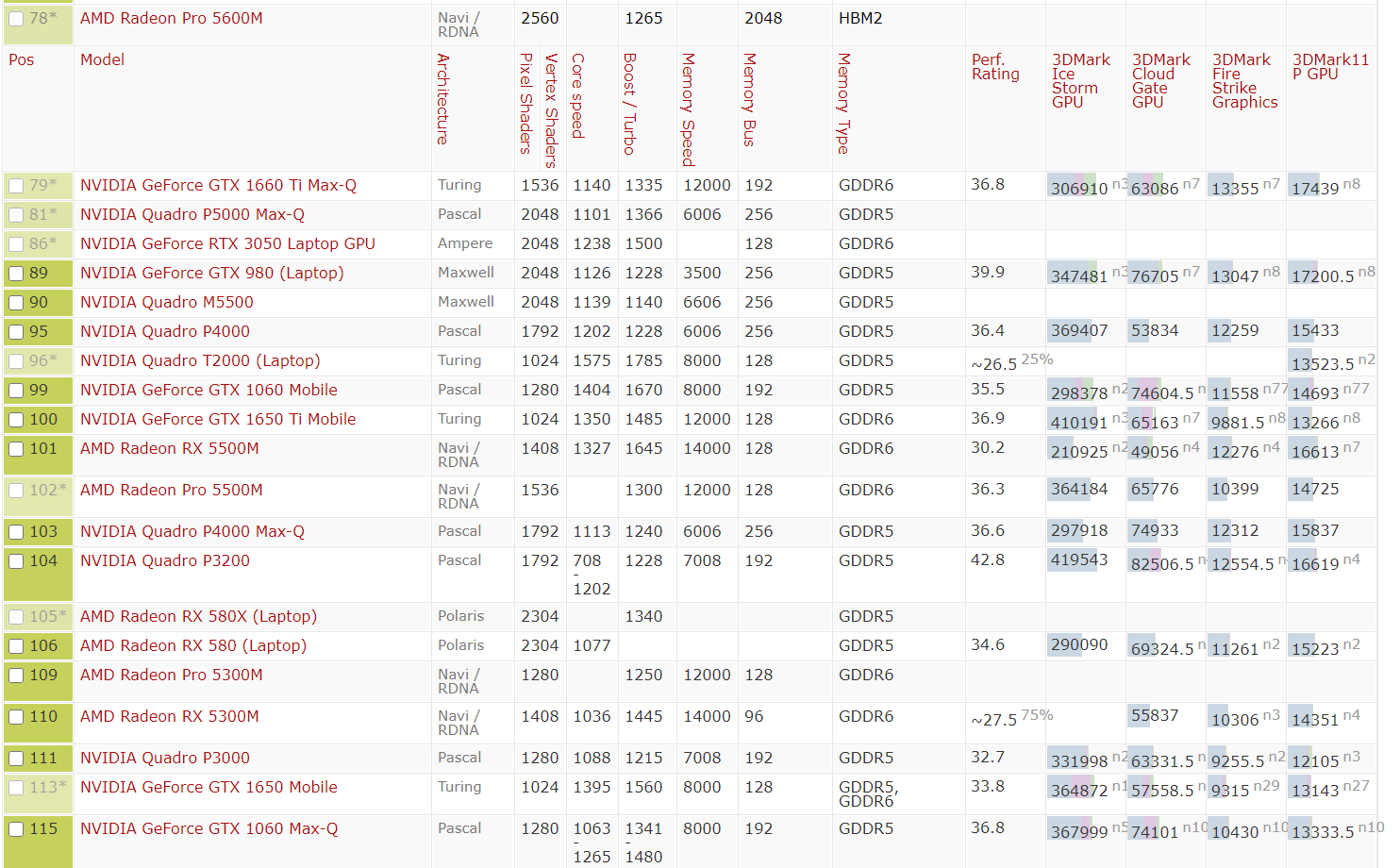Screen dimensions: 1400x868
Task: Tick the checkbox for position 111
Action: 16,759
